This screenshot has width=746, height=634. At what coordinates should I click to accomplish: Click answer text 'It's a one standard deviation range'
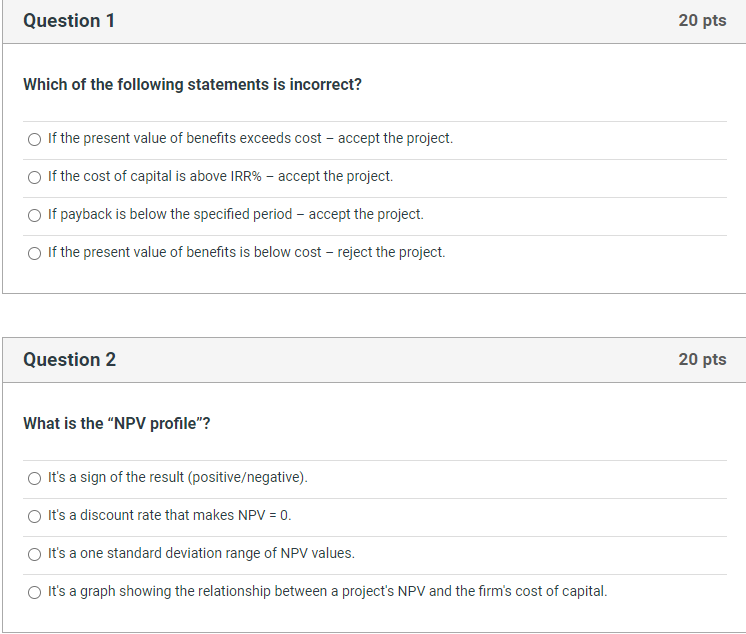201,553
